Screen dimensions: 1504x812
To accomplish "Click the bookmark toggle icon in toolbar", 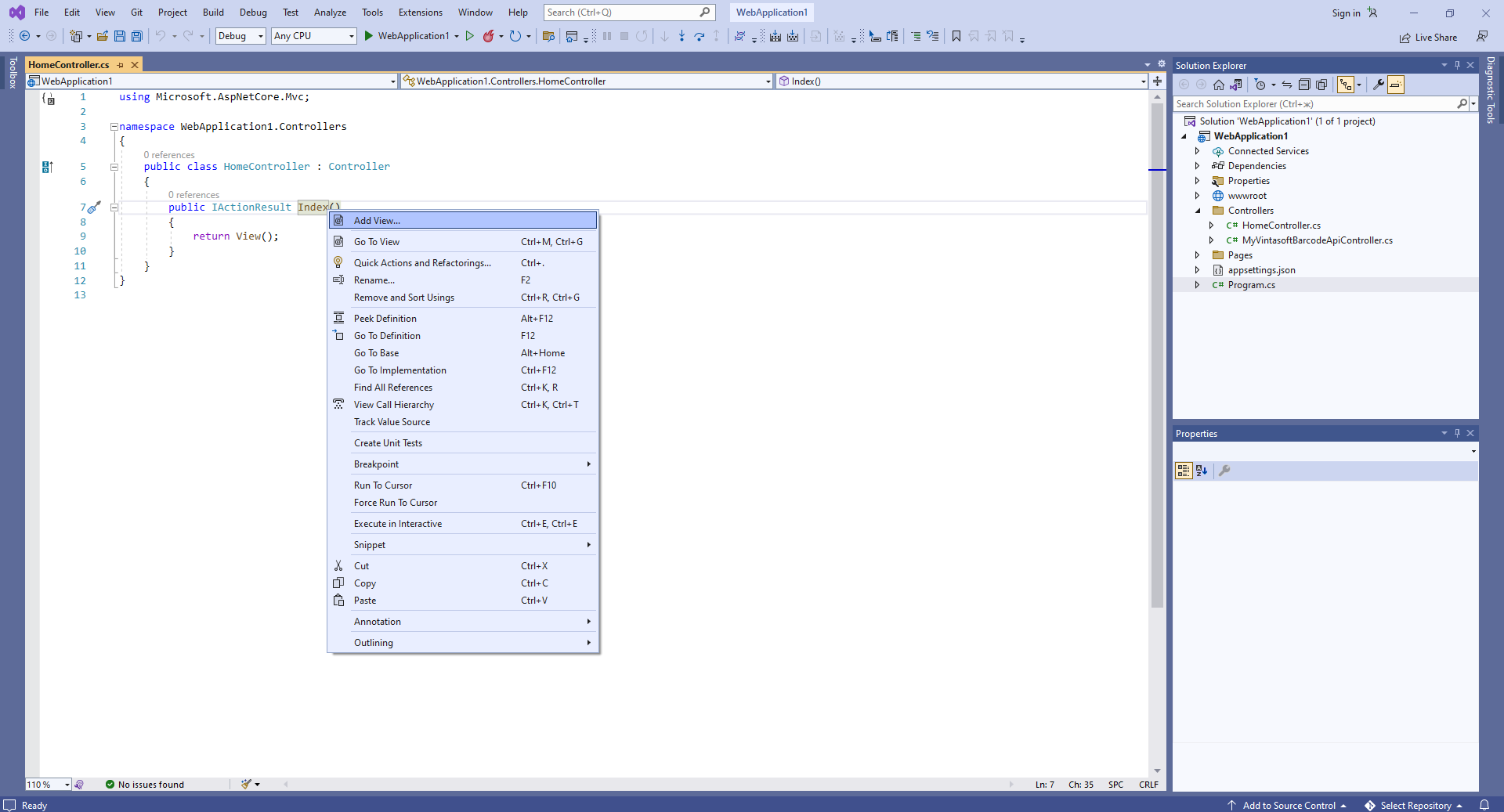I will 956,36.
